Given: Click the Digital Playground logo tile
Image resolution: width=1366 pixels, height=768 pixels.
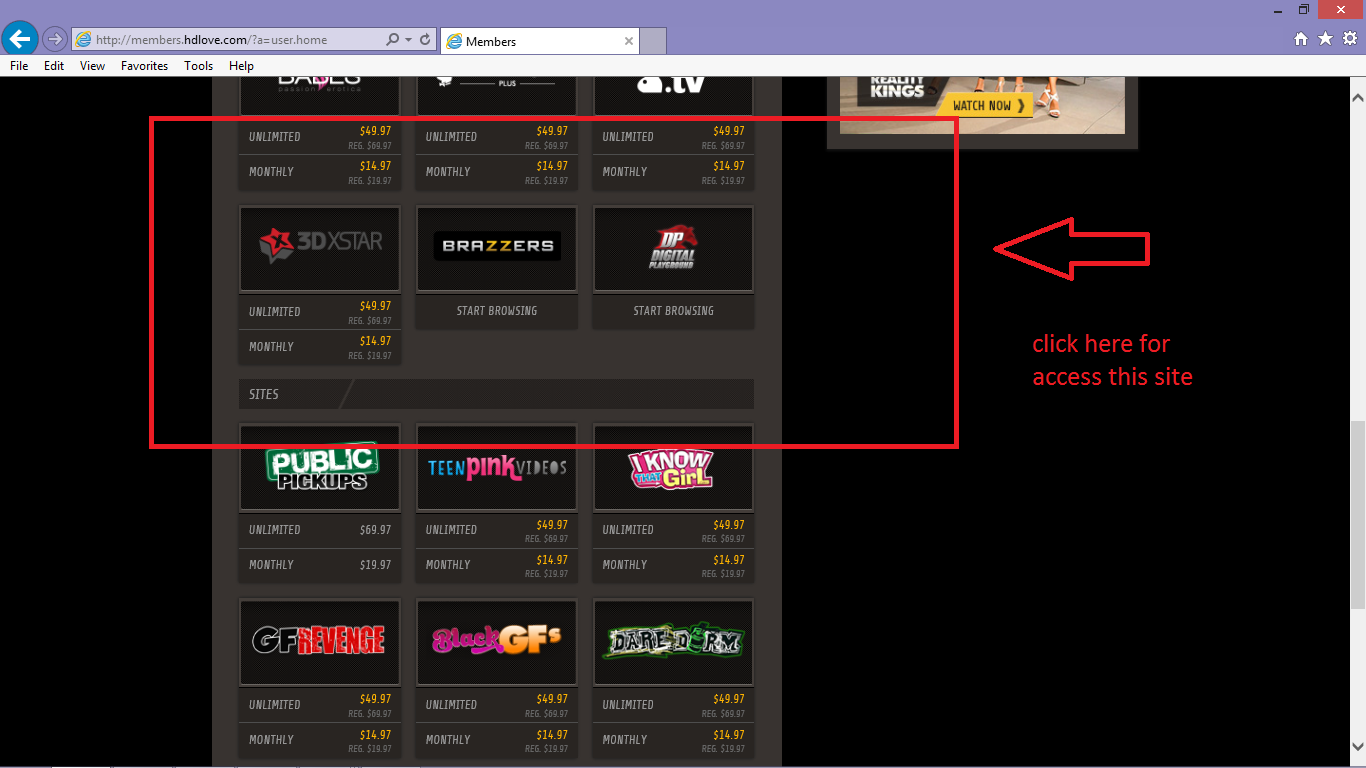Looking at the screenshot, I should 673,249.
